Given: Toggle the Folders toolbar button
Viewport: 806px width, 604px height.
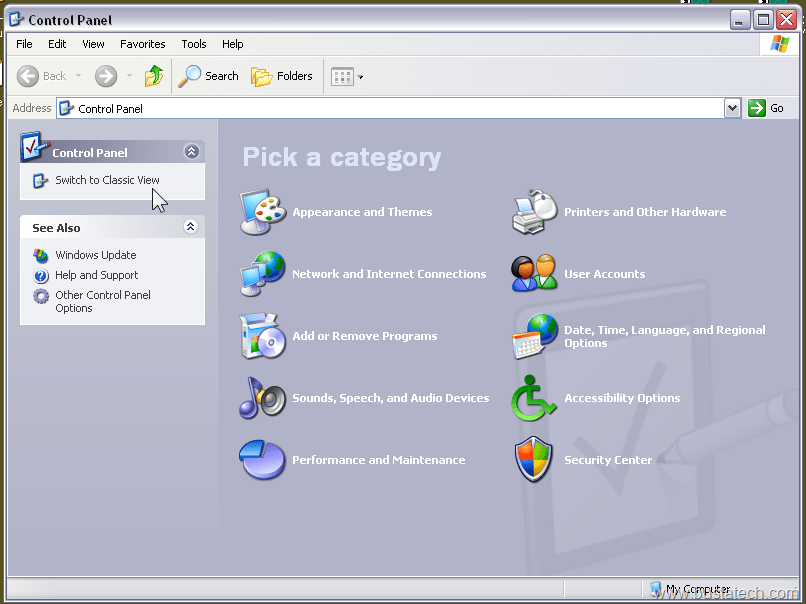Looking at the screenshot, I should 282,76.
